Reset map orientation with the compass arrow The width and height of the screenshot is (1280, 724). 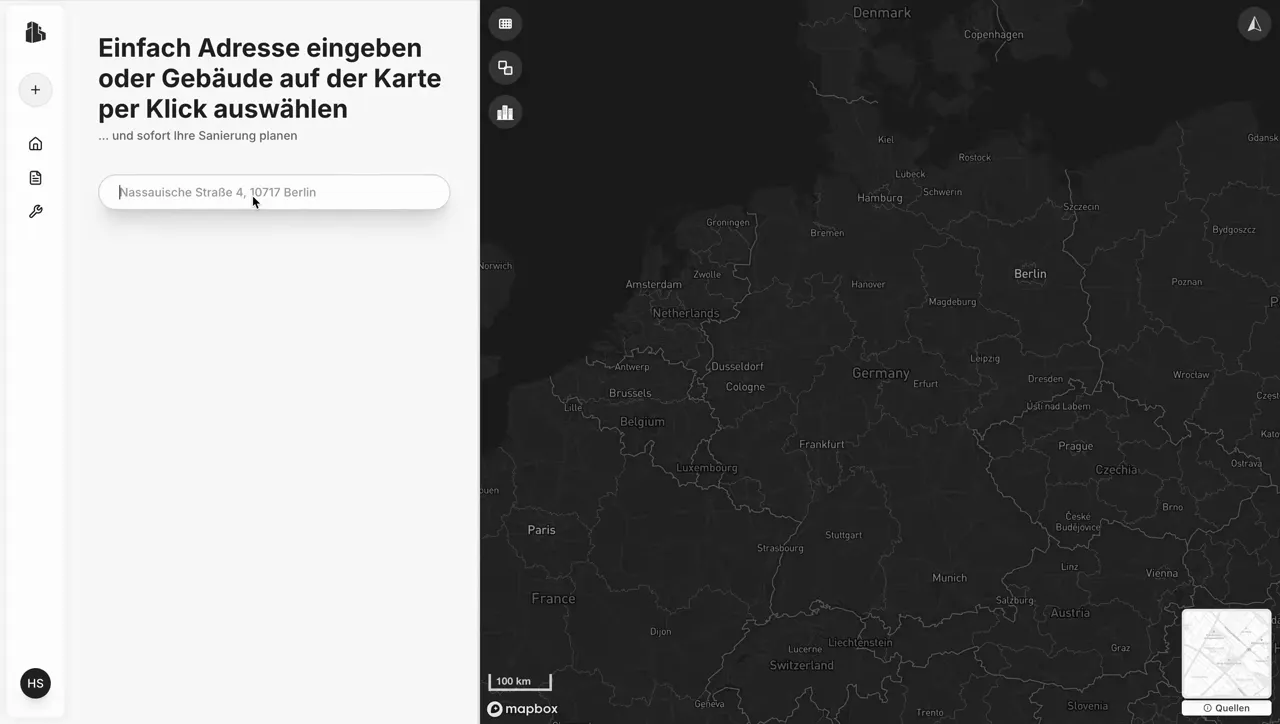[x=1254, y=24]
